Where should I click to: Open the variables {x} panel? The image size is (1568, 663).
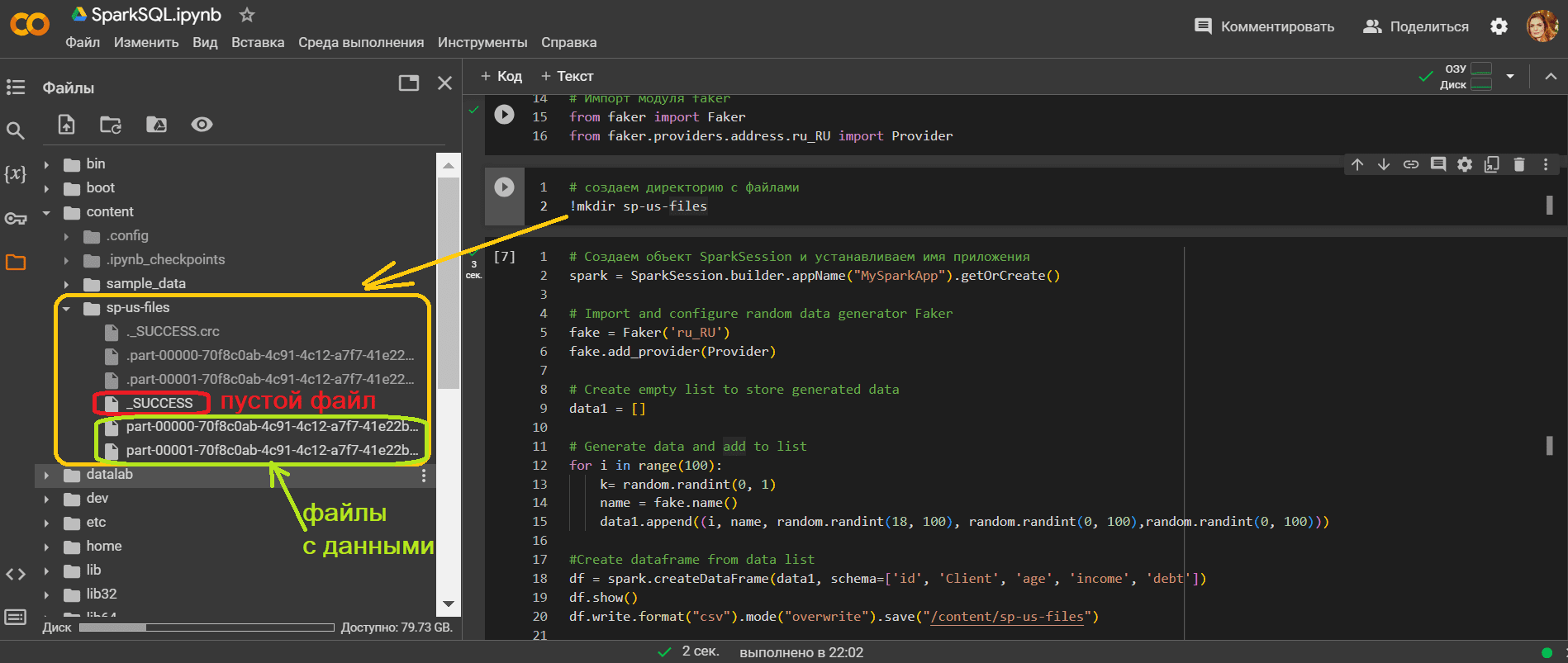tap(16, 174)
